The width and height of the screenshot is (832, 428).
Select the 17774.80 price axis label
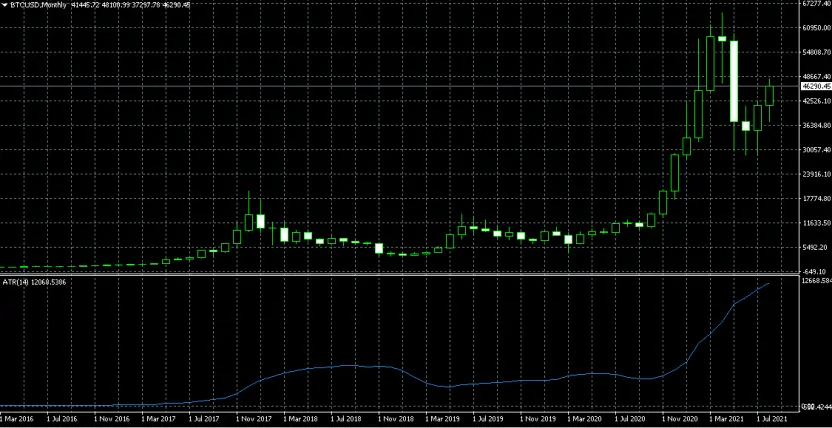[x=817, y=198]
